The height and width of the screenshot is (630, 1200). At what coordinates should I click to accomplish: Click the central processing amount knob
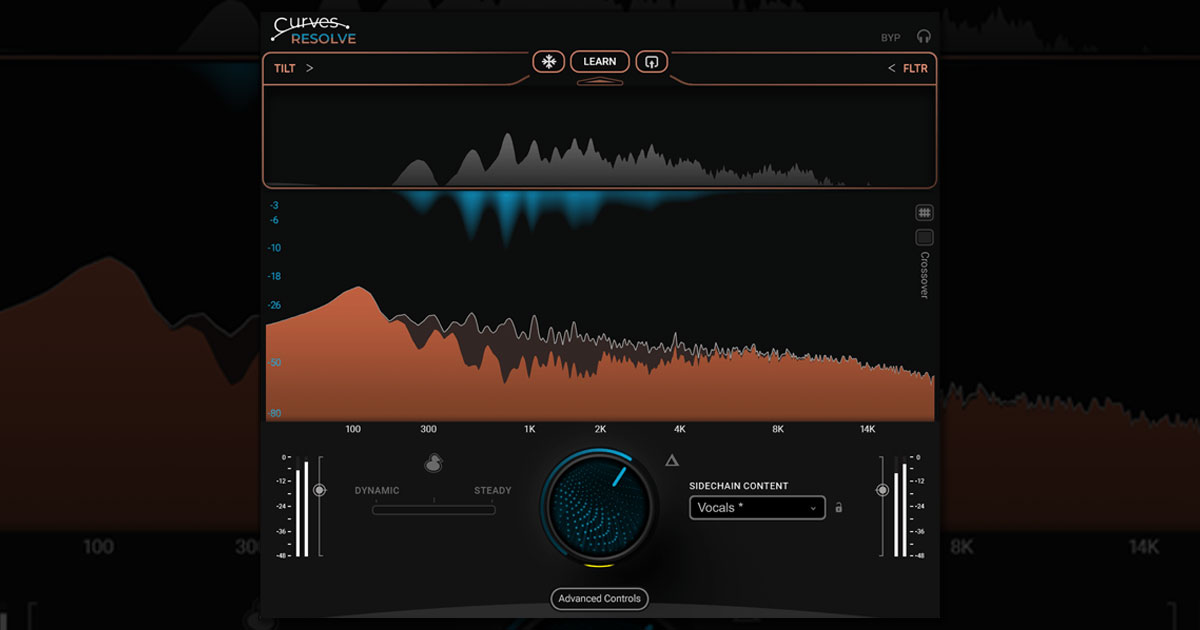(x=599, y=505)
